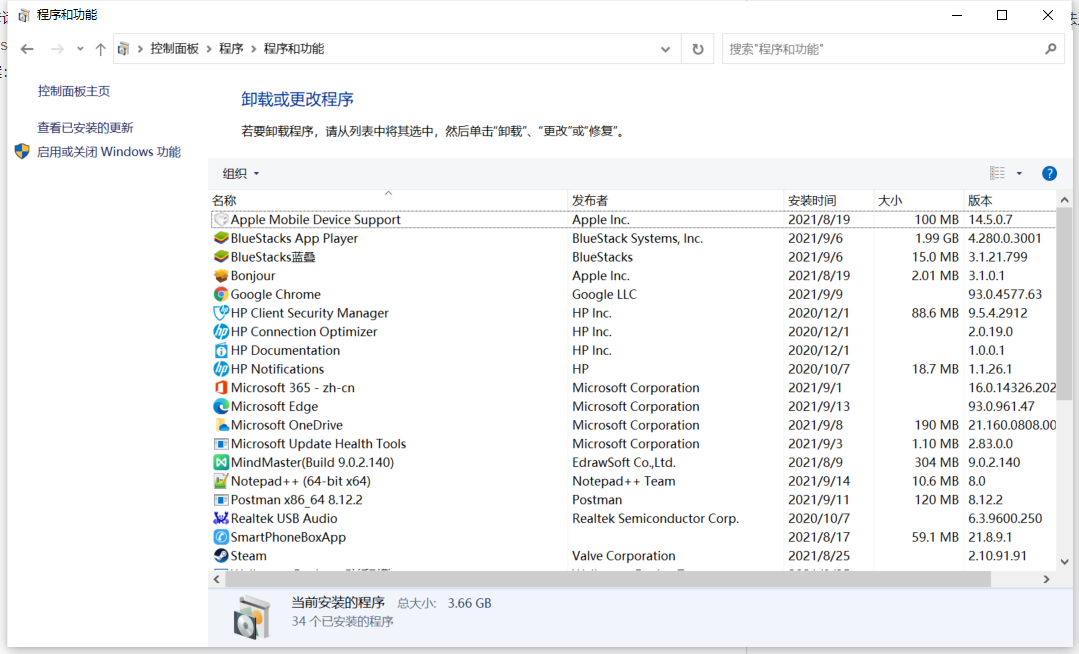The image size is (1079, 654).
Task: Click the Microsoft Edge icon
Action: (x=221, y=406)
